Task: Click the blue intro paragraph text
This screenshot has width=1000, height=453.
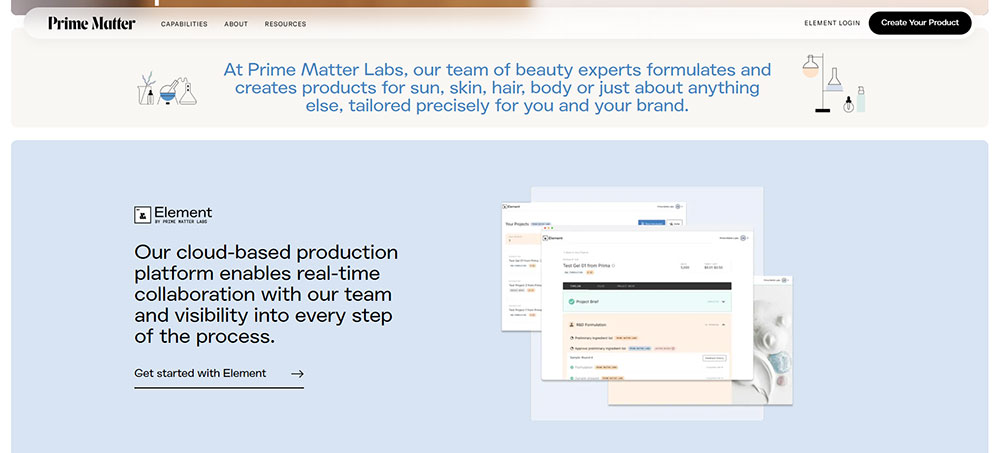Action: click(x=497, y=87)
